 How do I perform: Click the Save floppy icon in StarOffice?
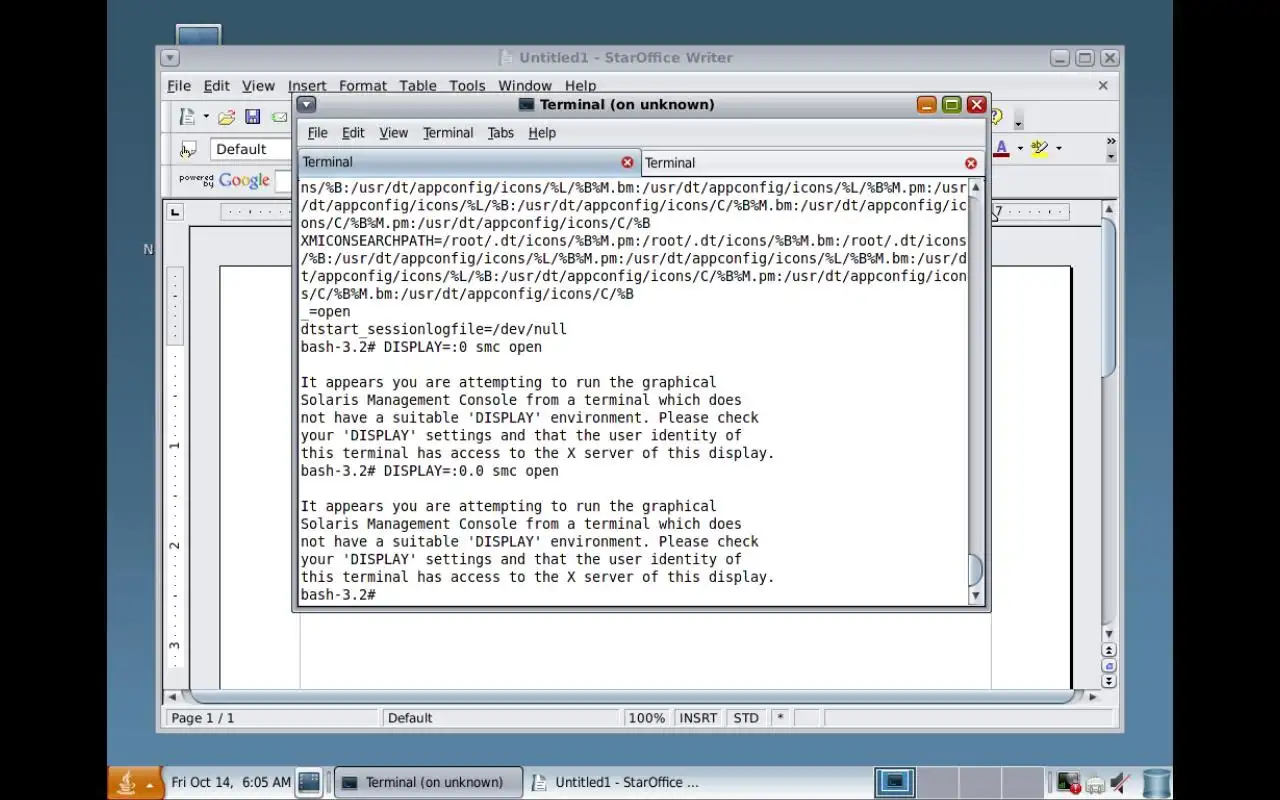coord(253,117)
